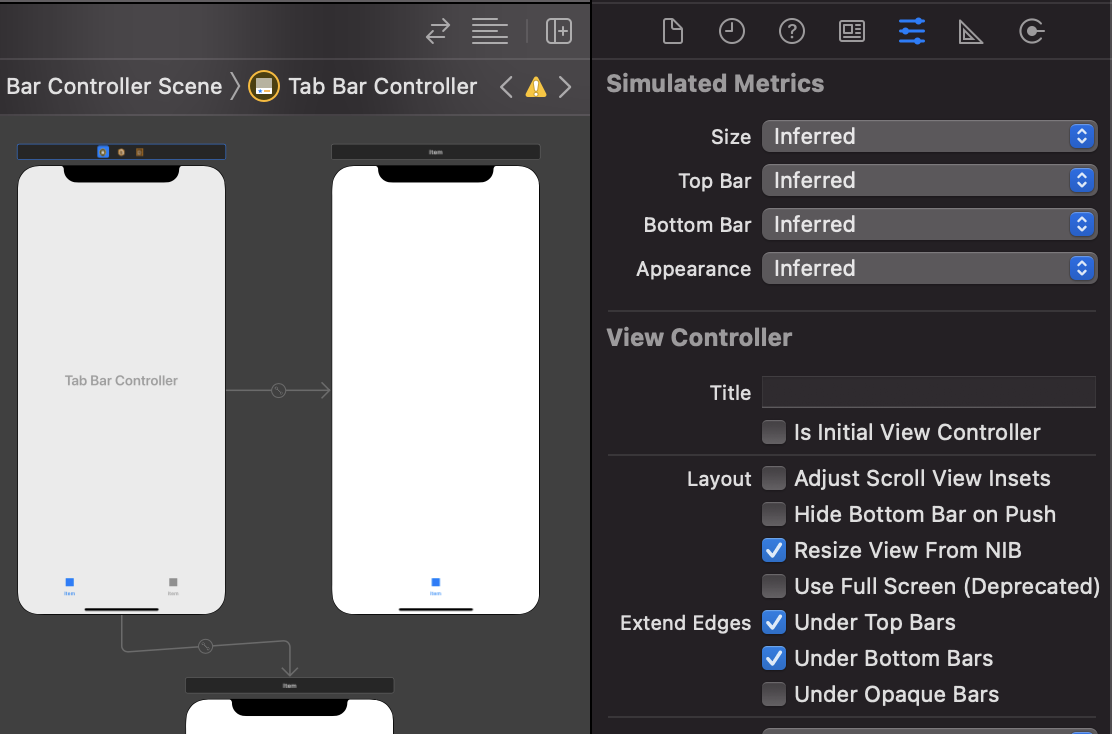The height and width of the screenshot is (734, 1112).
Task: Select the Tab Bar Controller scene canvas
Action: 121,390
